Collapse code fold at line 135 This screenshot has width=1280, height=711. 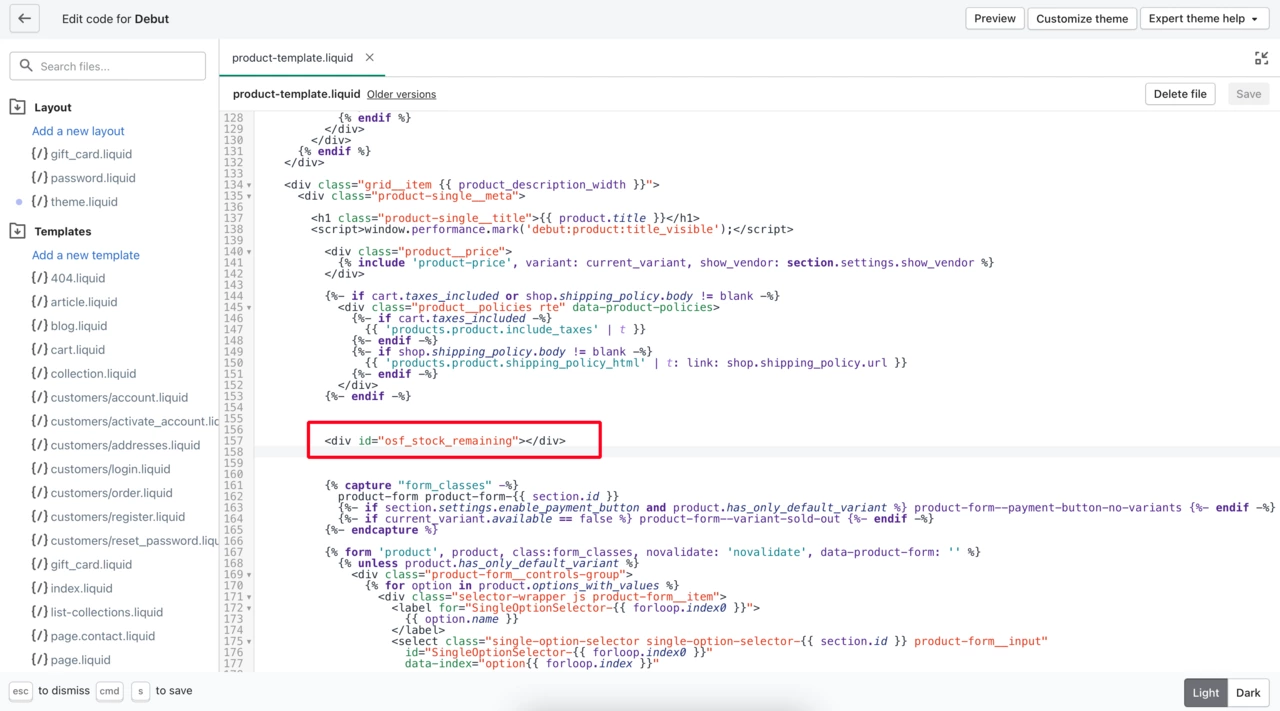coord(249,196)
